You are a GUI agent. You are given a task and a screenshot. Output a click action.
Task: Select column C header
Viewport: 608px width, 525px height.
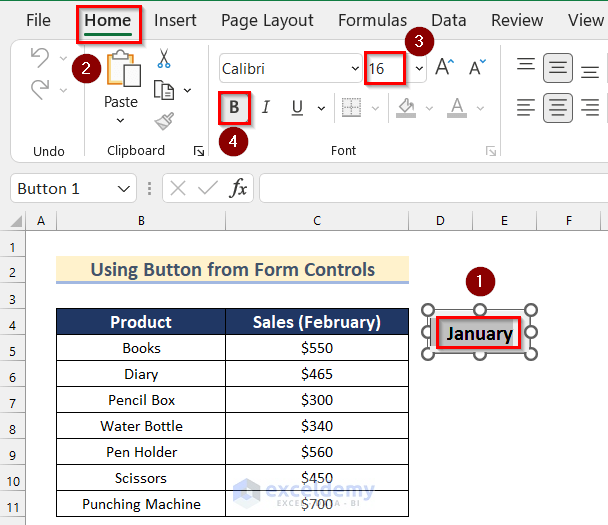coord(317,221)
